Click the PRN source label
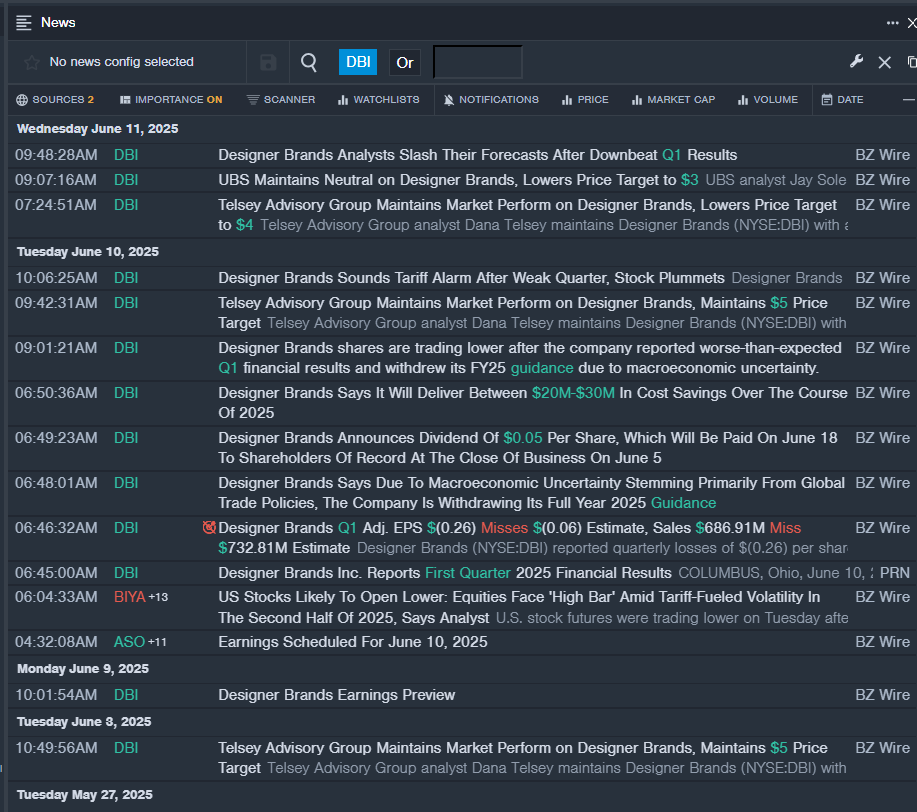917x812 pixels. pos(895,573)
